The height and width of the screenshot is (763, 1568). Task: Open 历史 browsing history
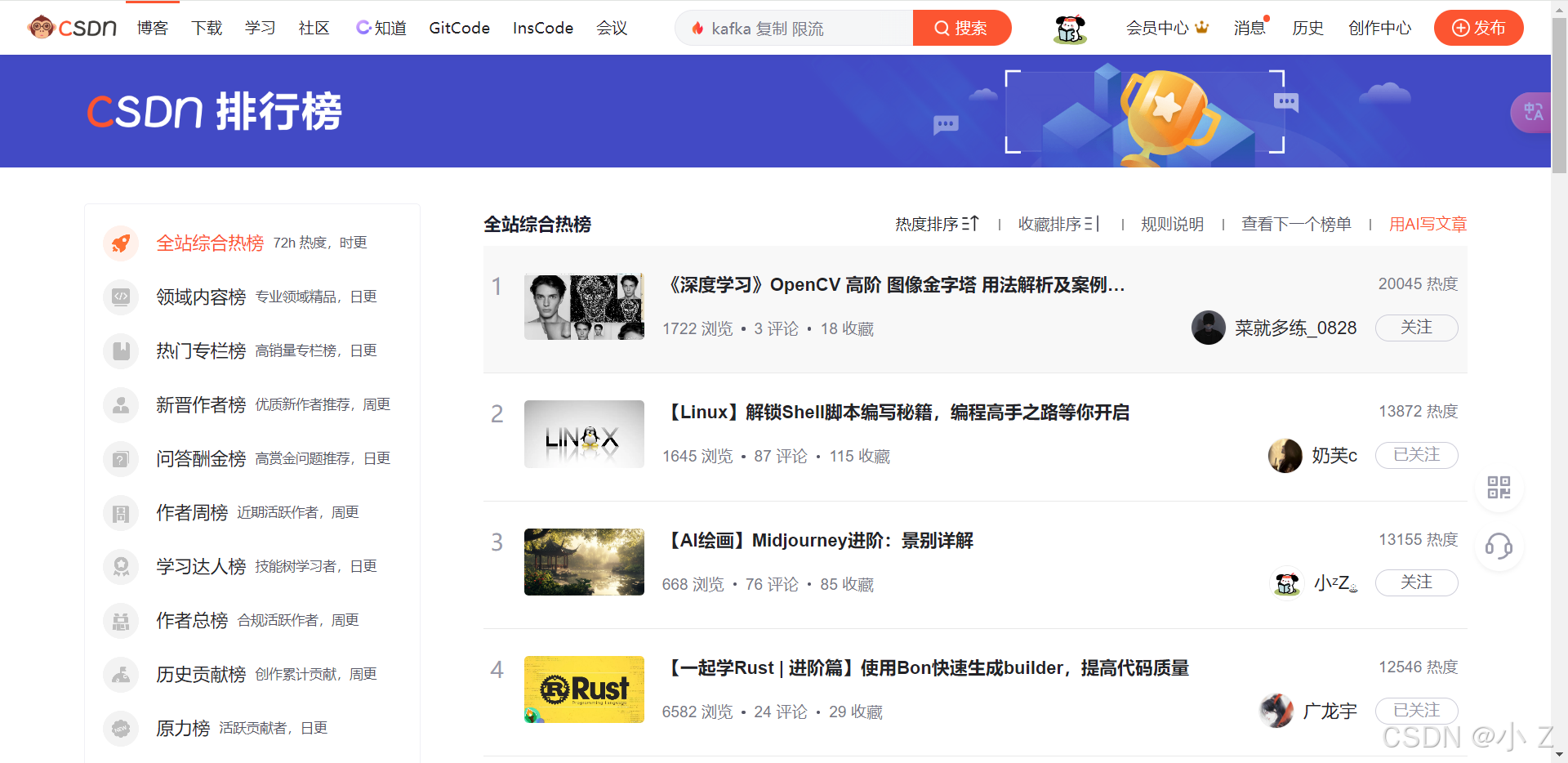(x=1307, y=28)
